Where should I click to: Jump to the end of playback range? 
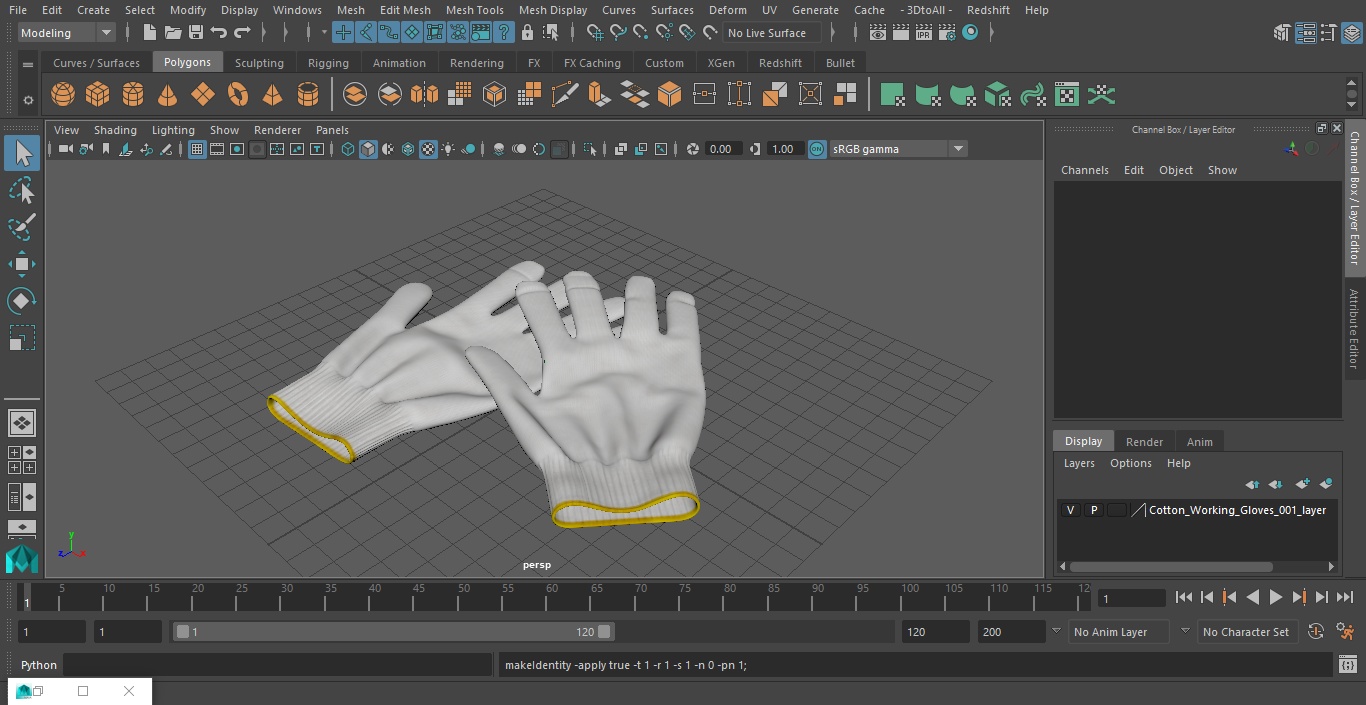click(1345, 597)
